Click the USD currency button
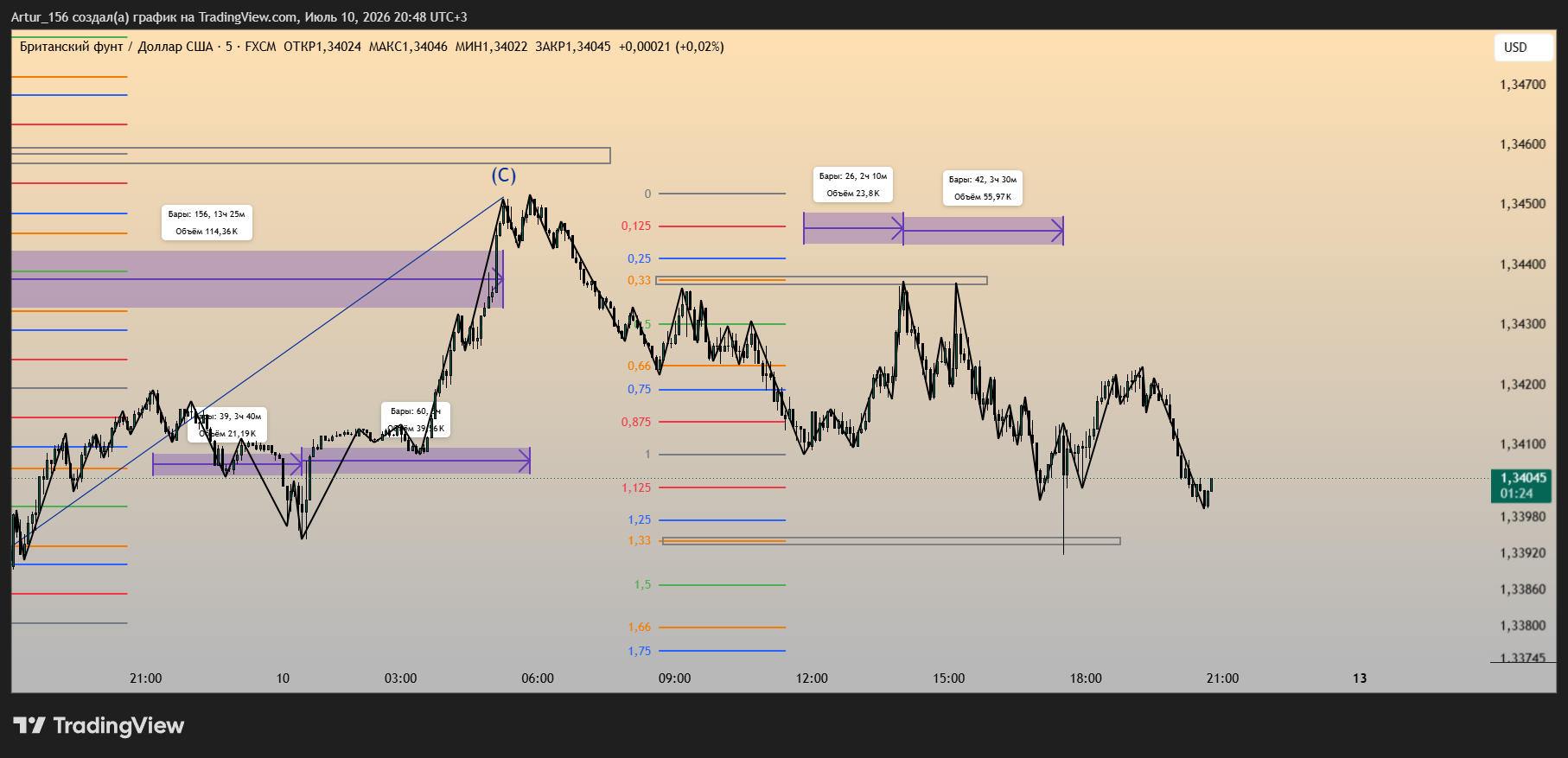 click(x=1524, y=48)
